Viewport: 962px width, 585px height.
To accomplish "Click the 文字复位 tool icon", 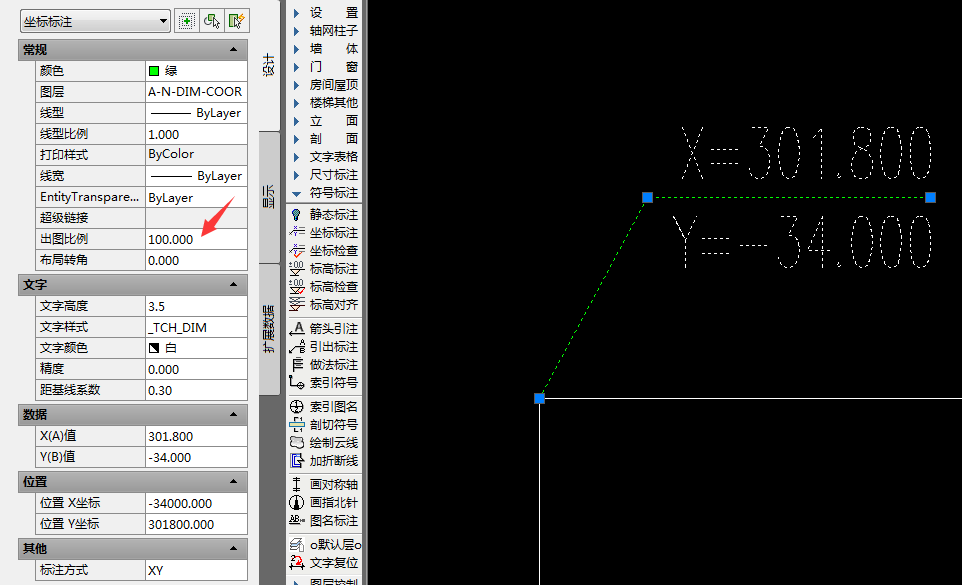I will (296, 562).
